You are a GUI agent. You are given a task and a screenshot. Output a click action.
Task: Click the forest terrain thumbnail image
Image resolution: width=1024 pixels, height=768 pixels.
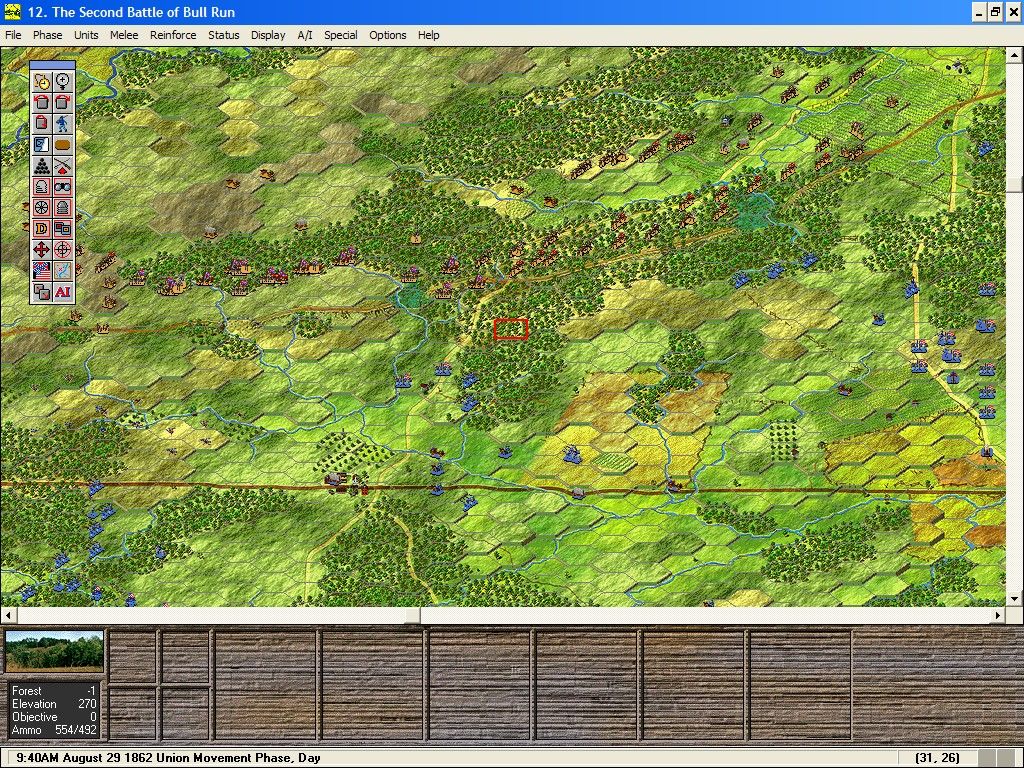54,651
